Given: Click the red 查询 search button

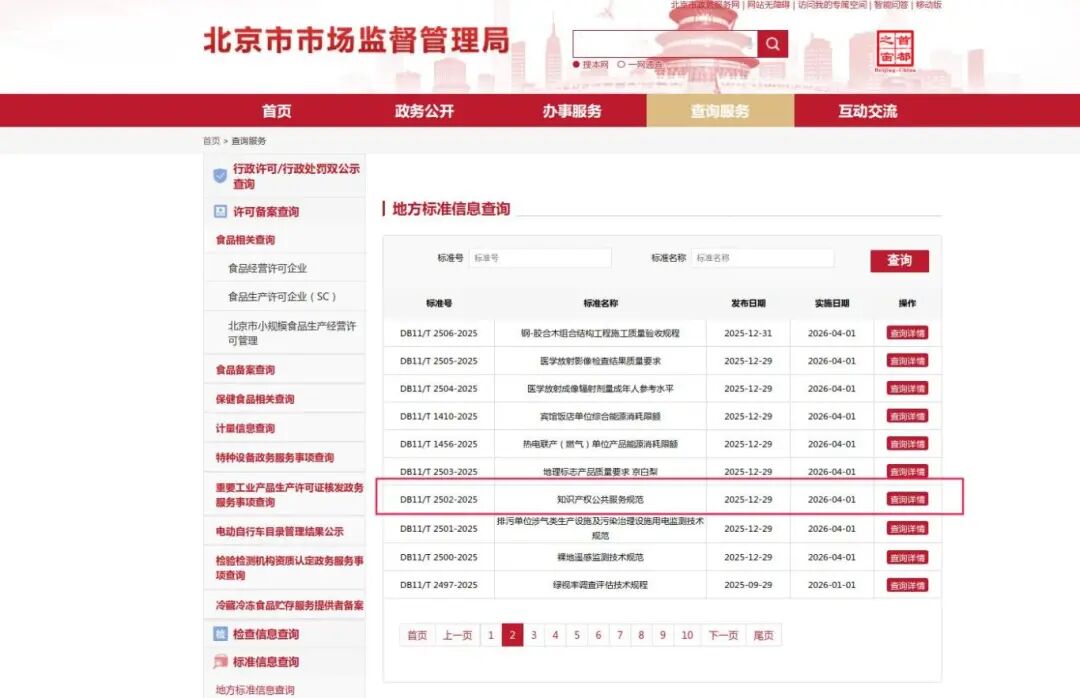Looking at the screenshot, I should (x=900, y=259).
